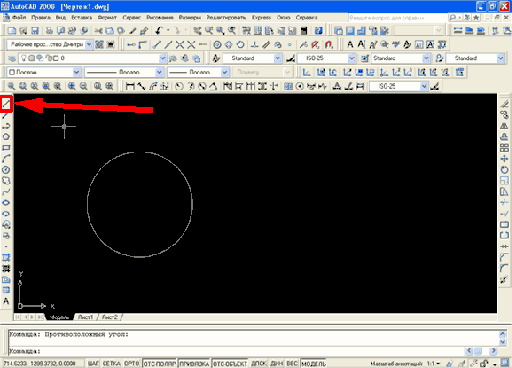Click the МОДЕЛЬ button in status bar
Viewport: 512px width, 368px height.
click(314, 363)
